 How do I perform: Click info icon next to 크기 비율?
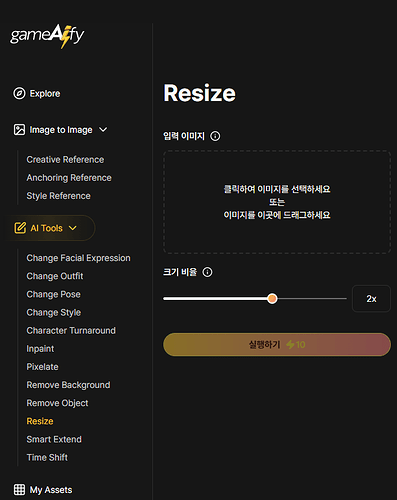click(207, 272)
